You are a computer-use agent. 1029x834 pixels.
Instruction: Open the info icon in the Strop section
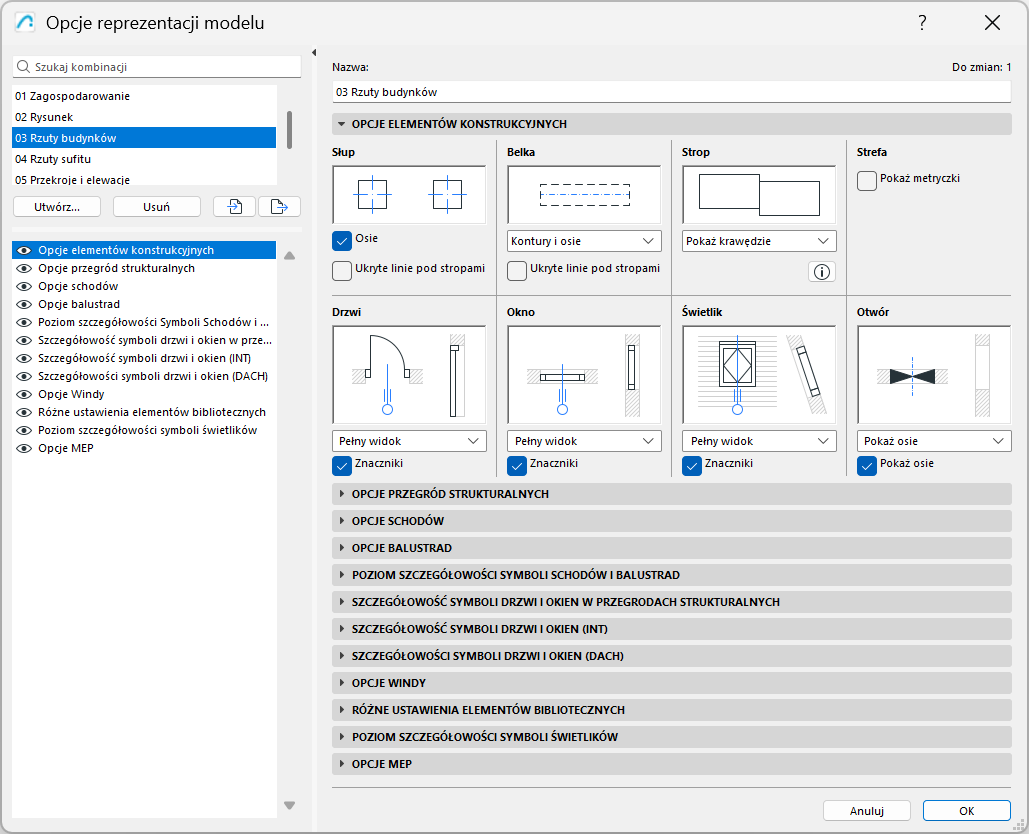click(x=821, y=271)
